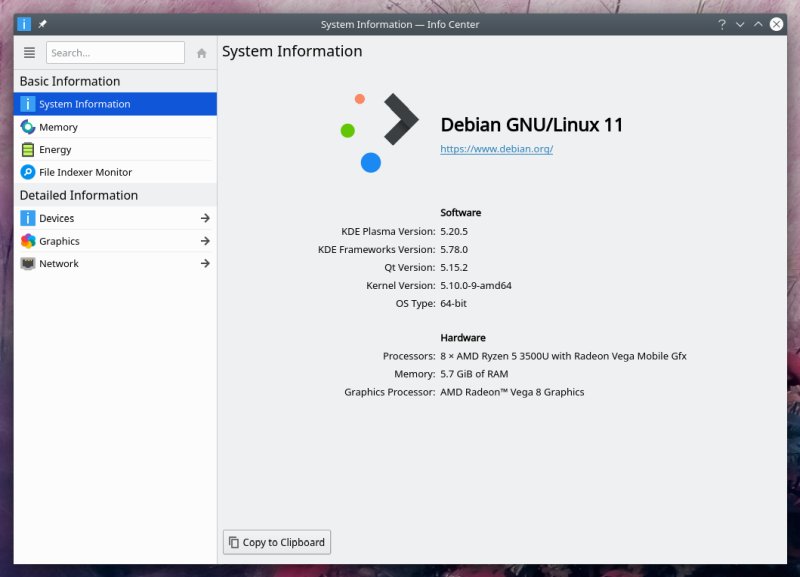800x577 pixels.
Task: Open the Devices category
Action: pos(115,218)
